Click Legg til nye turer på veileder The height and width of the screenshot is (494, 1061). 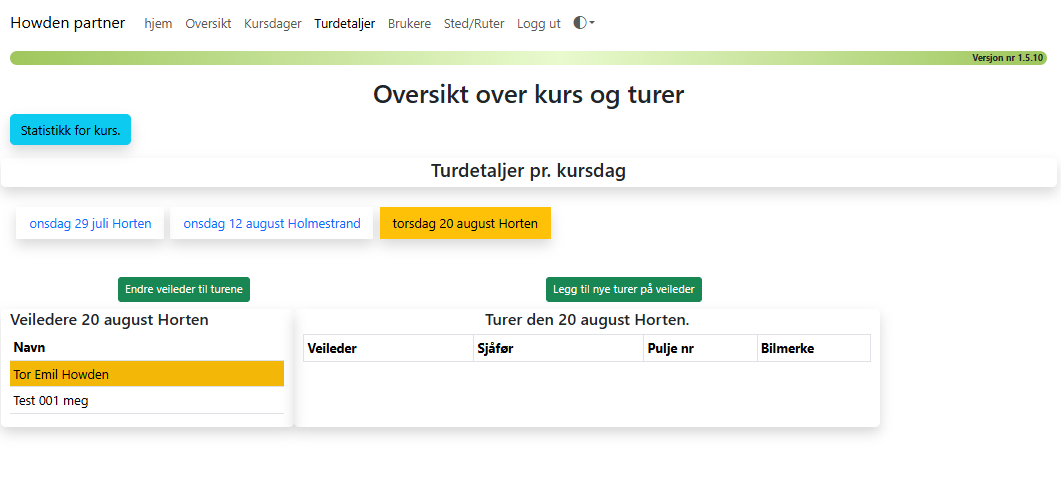624,289
